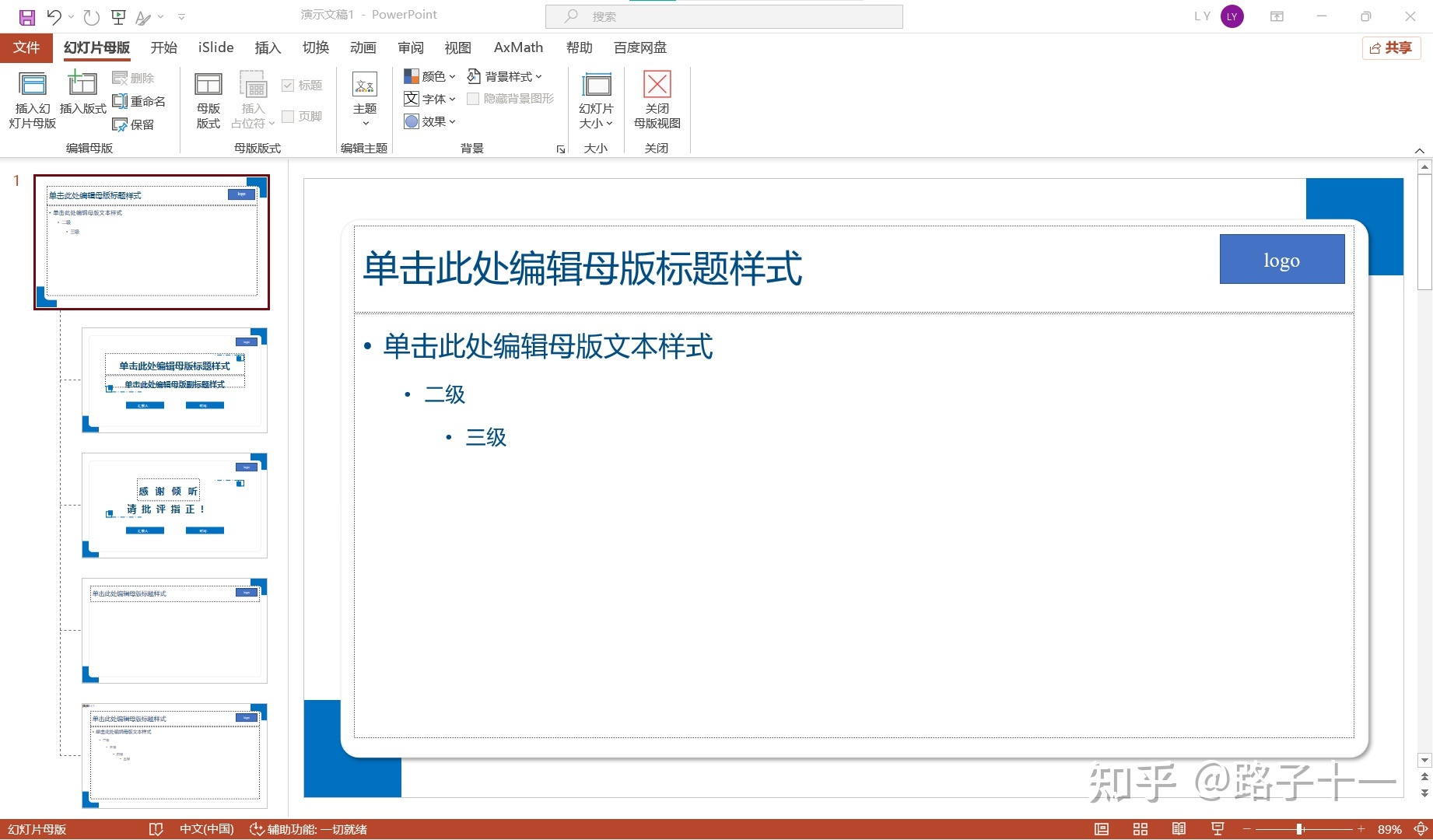The image size is (1433, 840).
Task: Click zoom out minus button
Action: (1246, 829)
